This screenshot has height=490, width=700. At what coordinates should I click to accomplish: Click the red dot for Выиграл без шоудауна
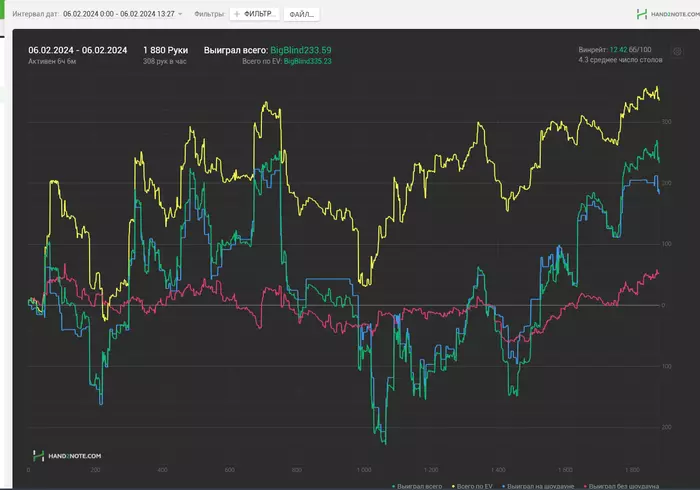585,486
